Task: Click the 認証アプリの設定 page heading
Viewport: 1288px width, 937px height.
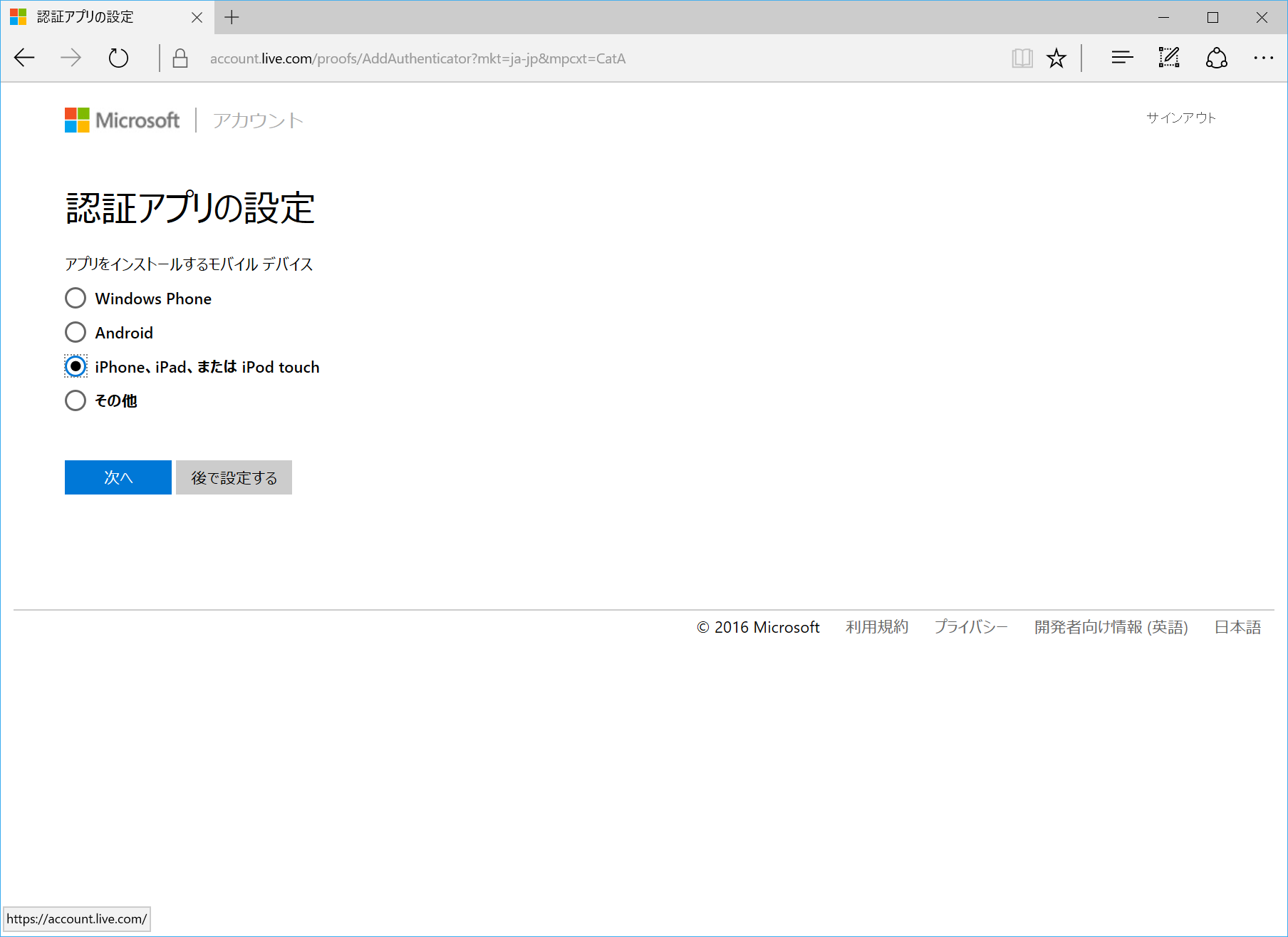Action: (190, 208)
